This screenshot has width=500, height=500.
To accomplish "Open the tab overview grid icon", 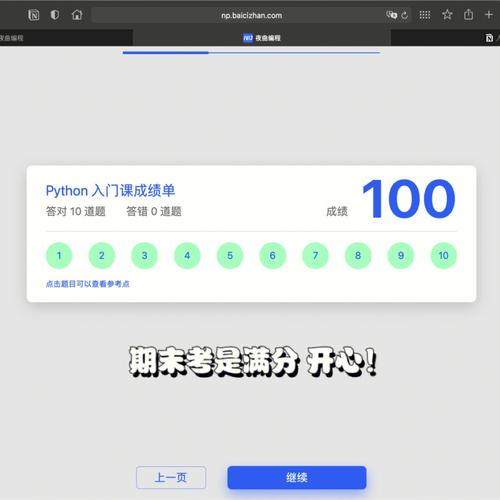I will [x=424, y=15].
